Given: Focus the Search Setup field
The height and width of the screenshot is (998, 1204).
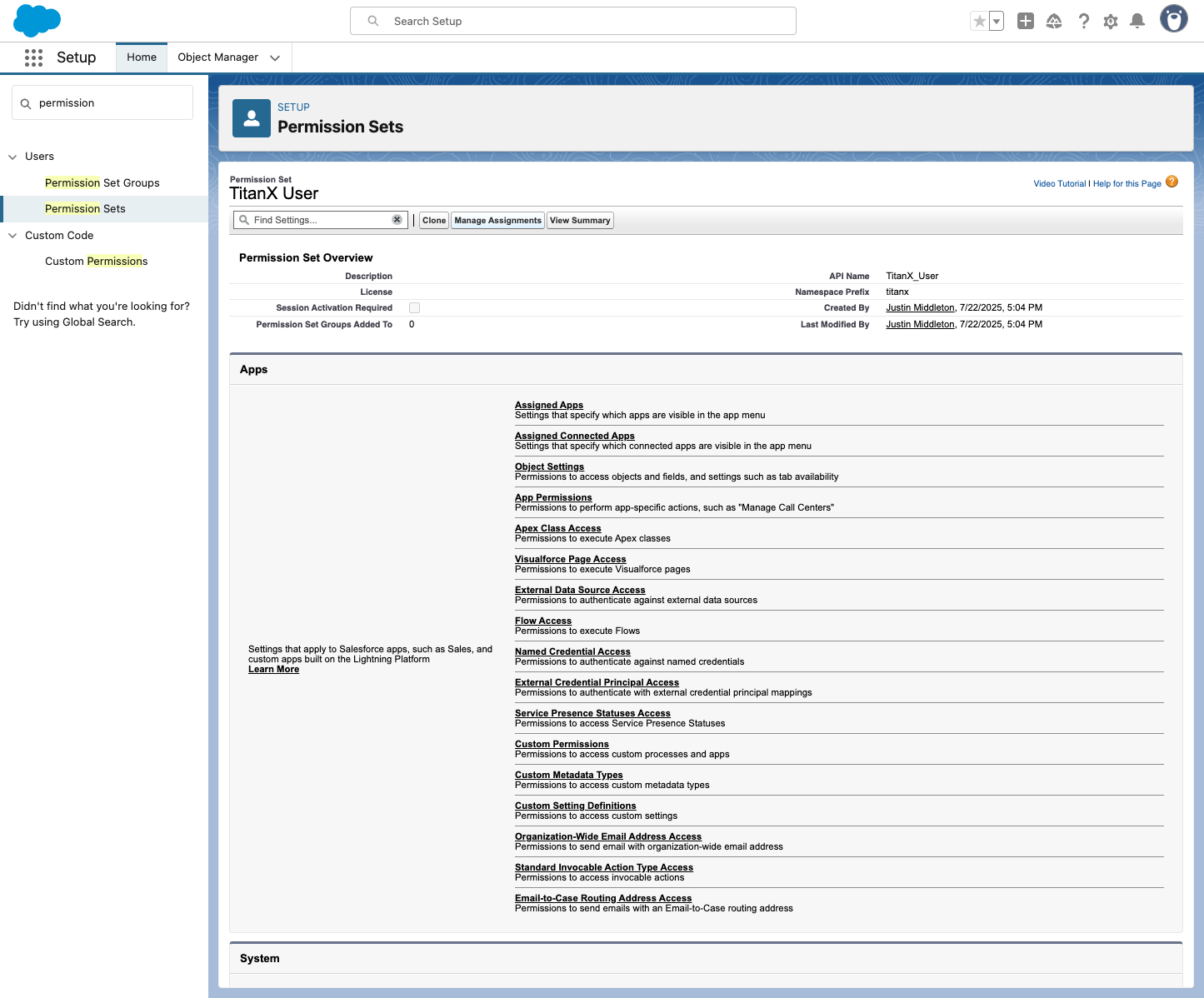Looking at the screenshot, I should pyautogui.click(x=573, y=21).
